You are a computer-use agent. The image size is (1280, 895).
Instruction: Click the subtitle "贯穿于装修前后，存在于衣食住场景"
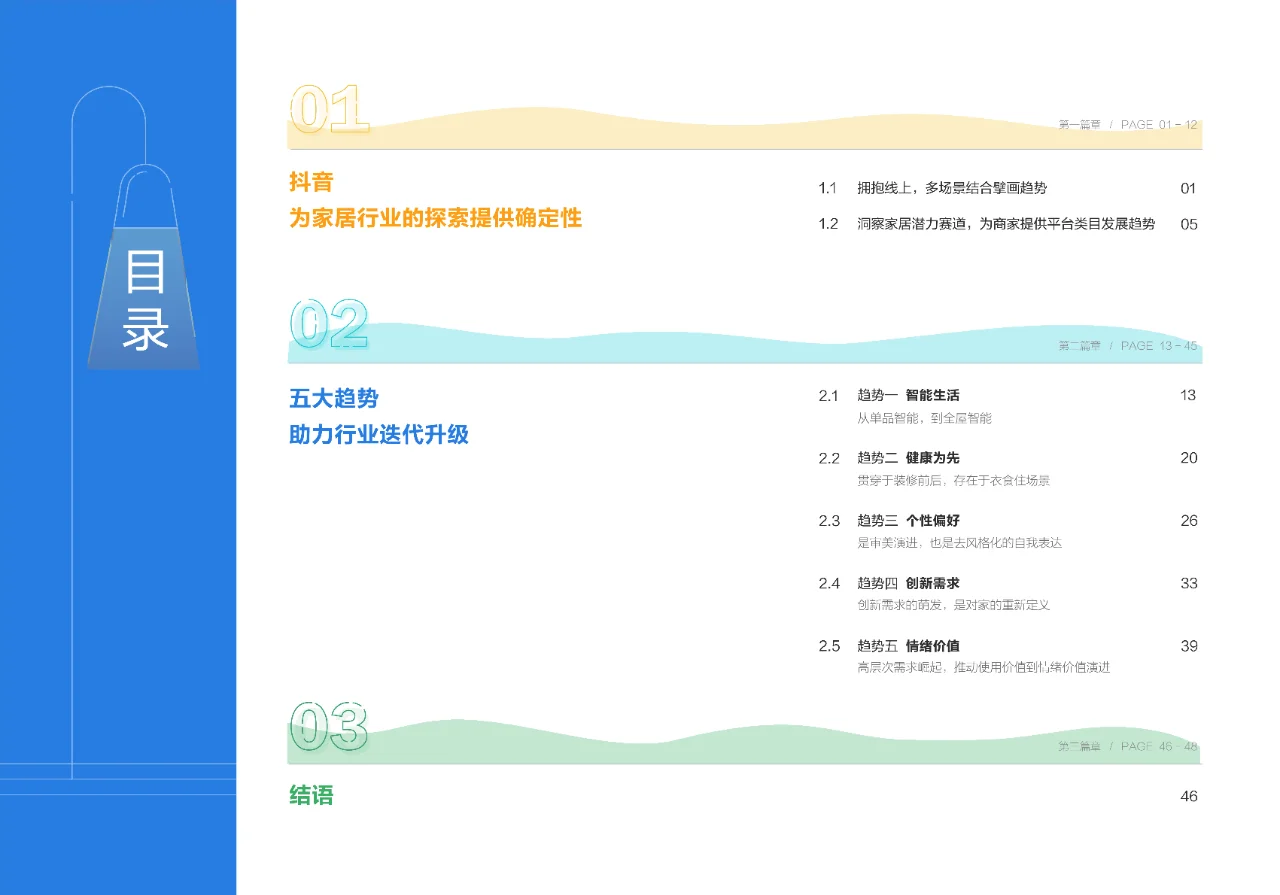[x=953, y=481]
